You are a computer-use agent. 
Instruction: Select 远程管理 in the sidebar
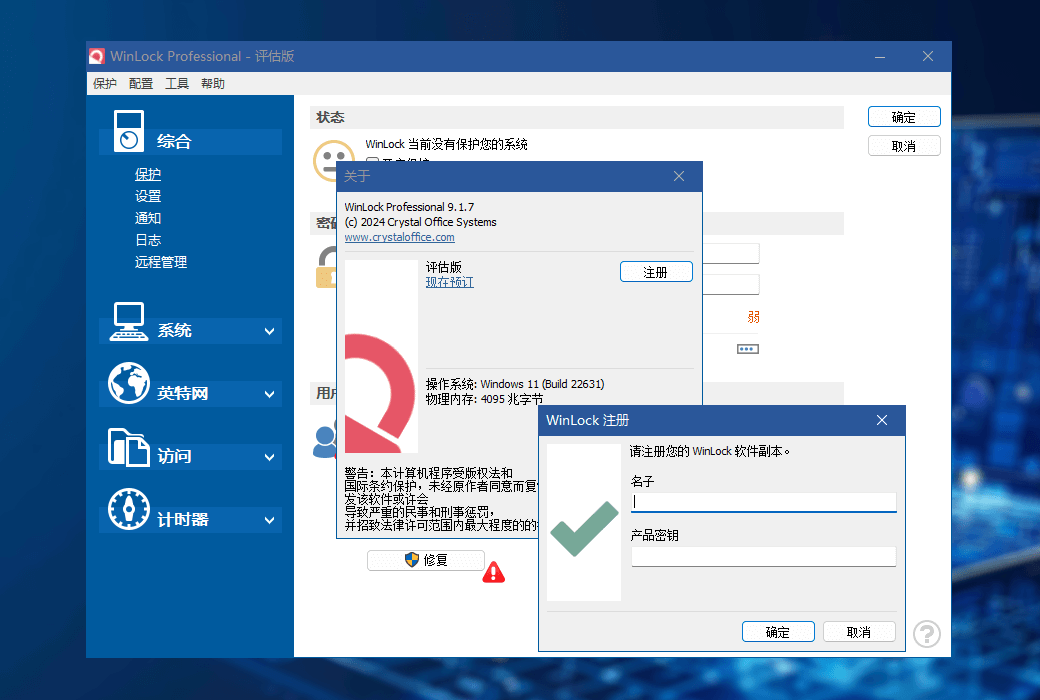click(x=161, y=262)
